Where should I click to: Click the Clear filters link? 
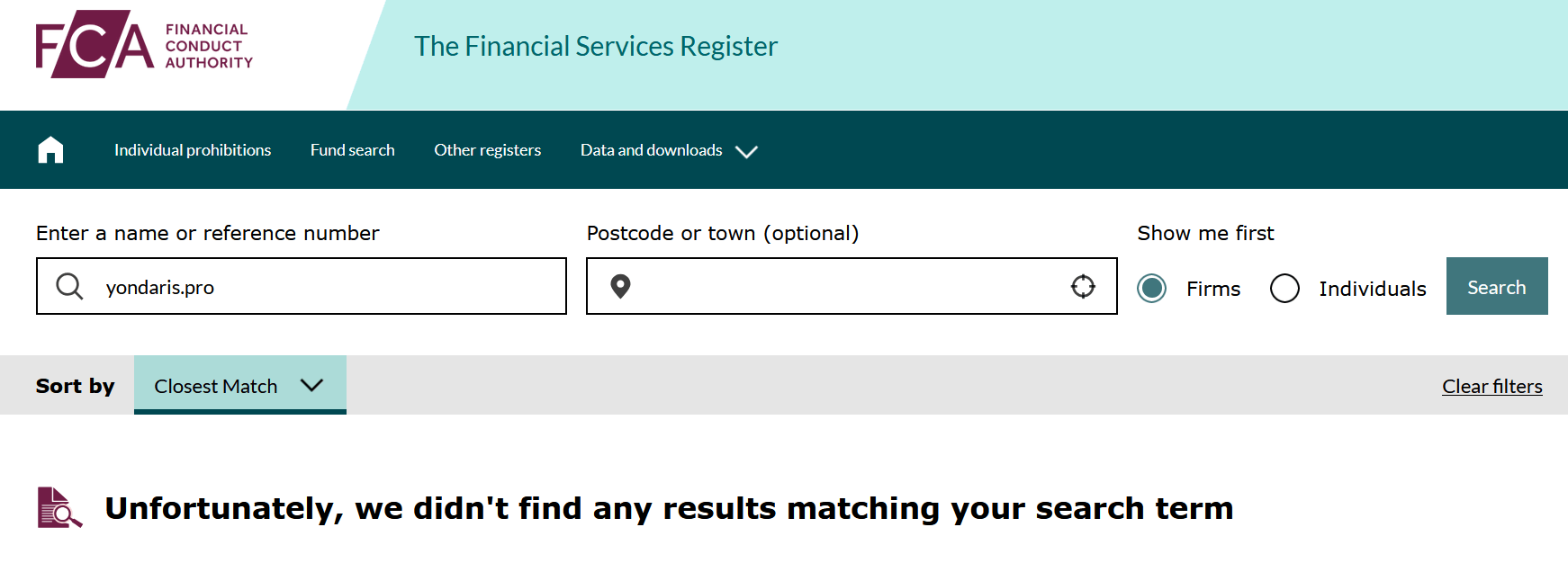point(1492,386)
